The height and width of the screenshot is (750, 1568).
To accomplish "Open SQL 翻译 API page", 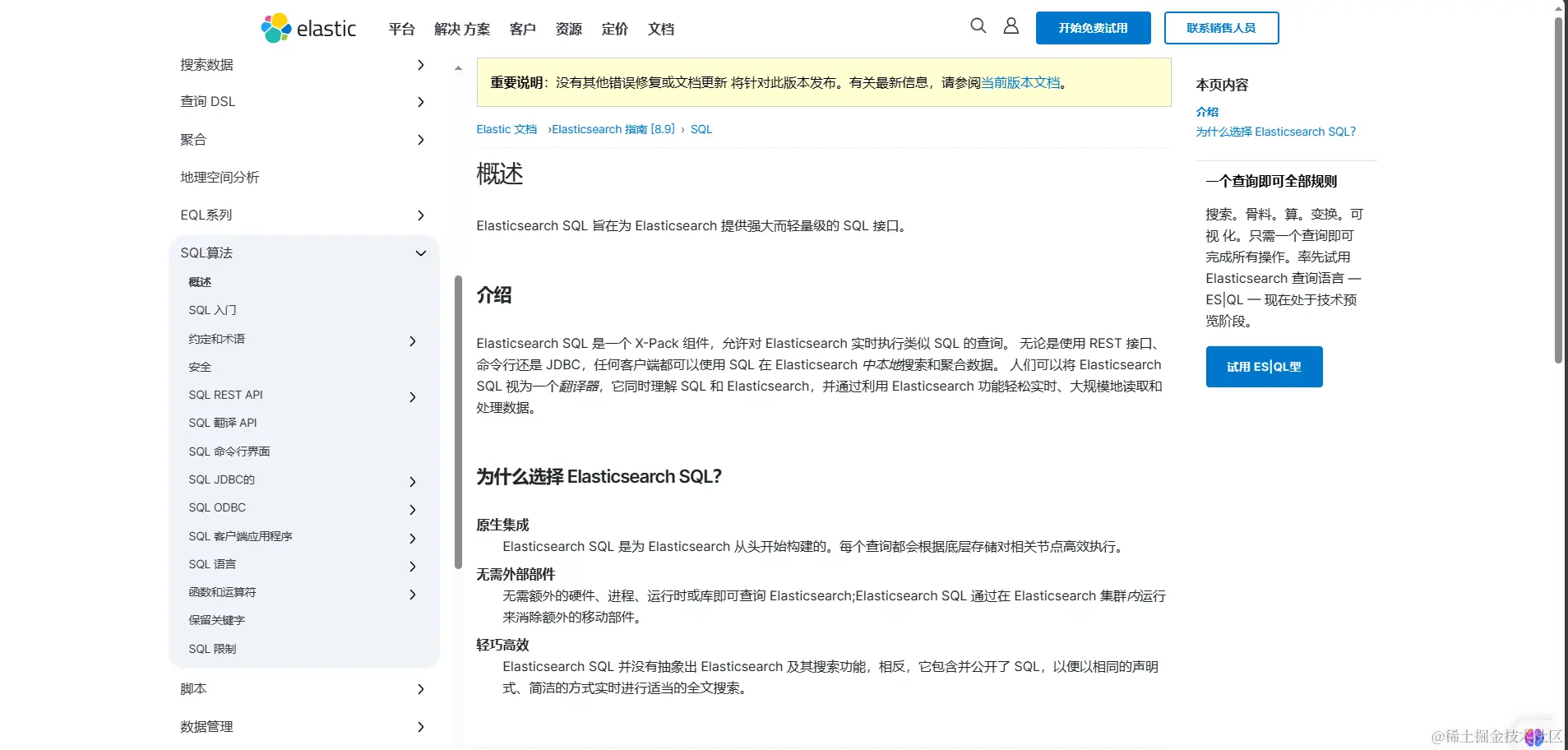I will [x=223, y=423].
